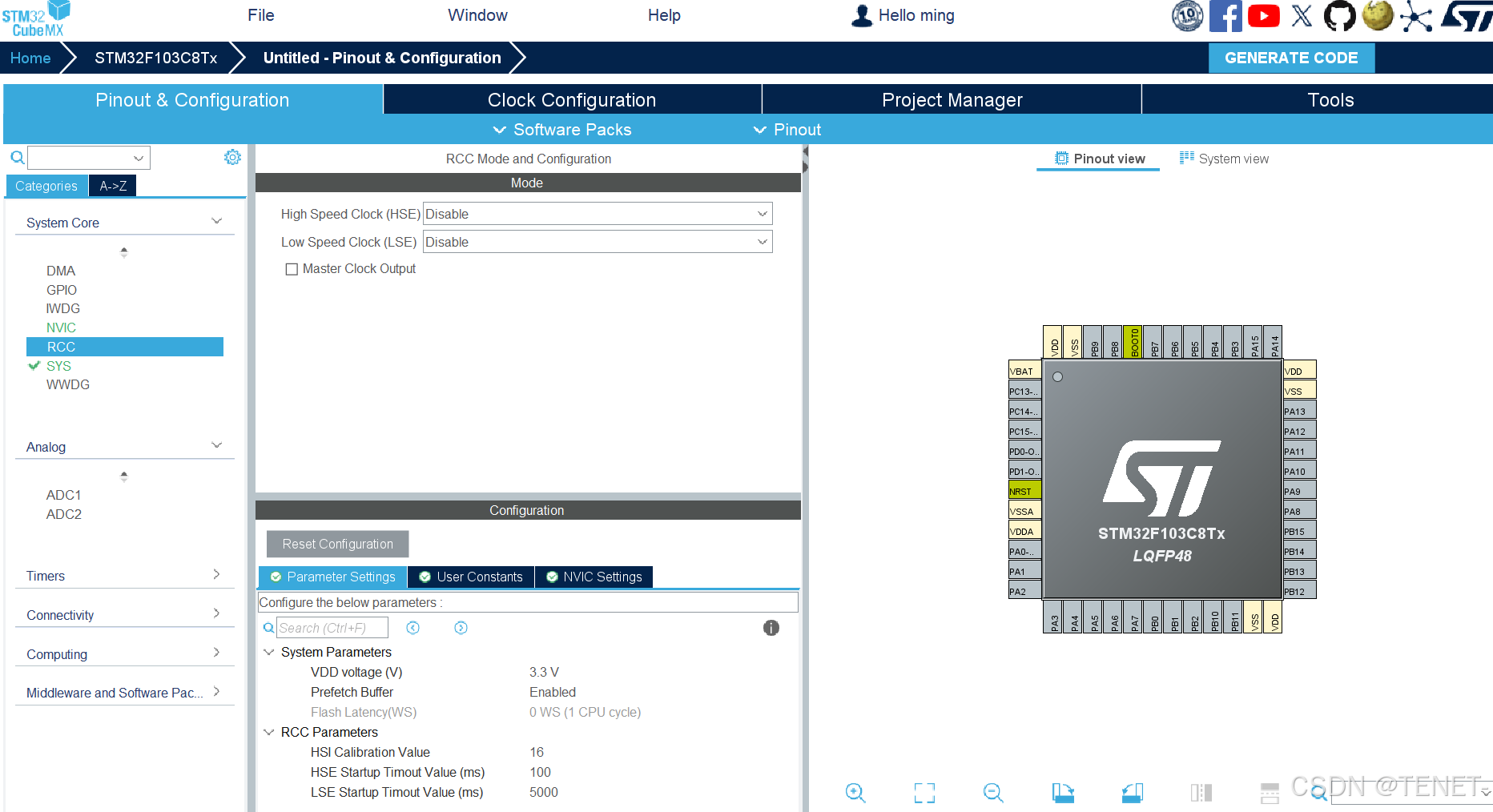Open the STM32CubeMX logo
This screenshot has height=812, width=1493.
coord(36,19)
